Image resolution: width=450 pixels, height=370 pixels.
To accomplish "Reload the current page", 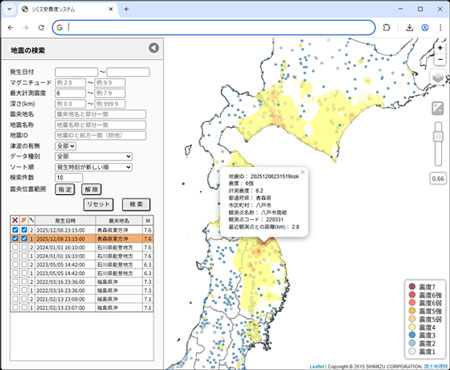I will pos(41,28).
